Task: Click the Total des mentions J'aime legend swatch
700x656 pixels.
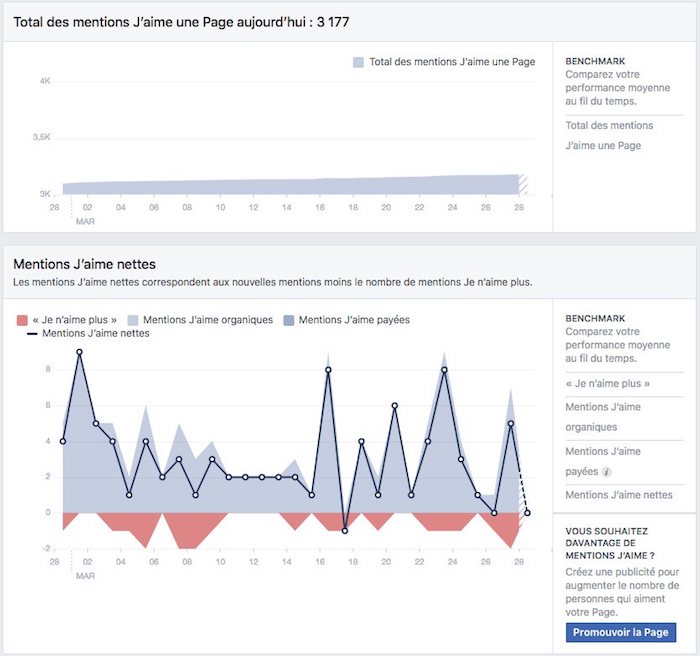Action: click(x=358, y=62)
